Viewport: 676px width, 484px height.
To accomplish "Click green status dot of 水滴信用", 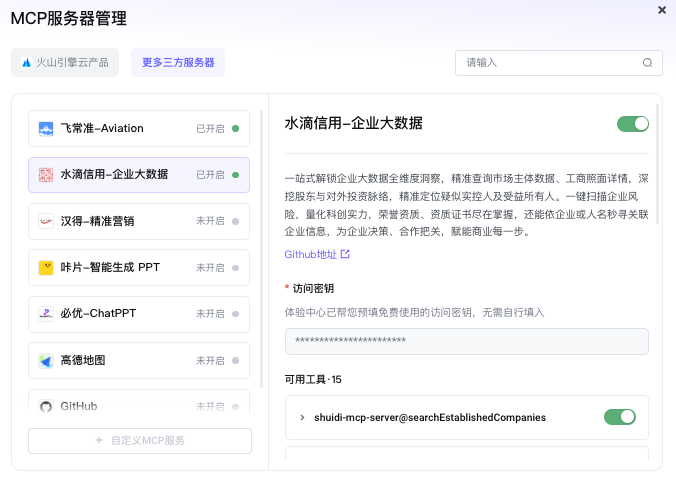I will [x=235, y=175].
